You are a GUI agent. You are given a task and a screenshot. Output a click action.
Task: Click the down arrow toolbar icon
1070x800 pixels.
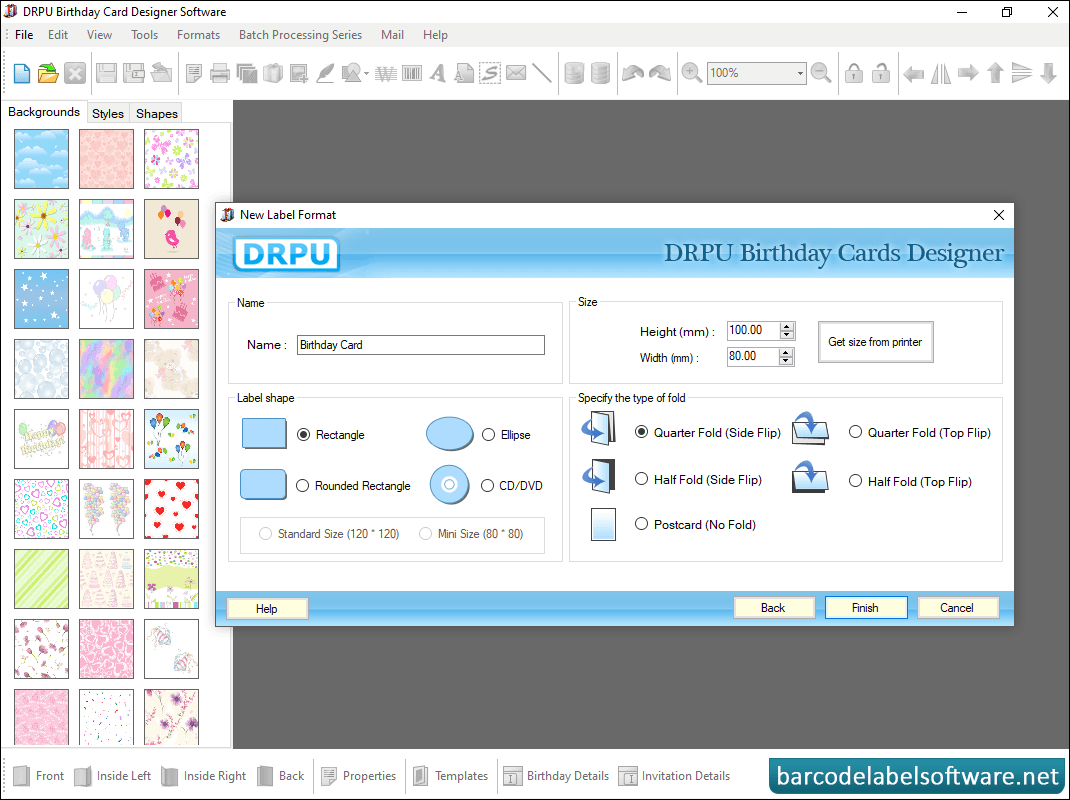point(1049,73)
